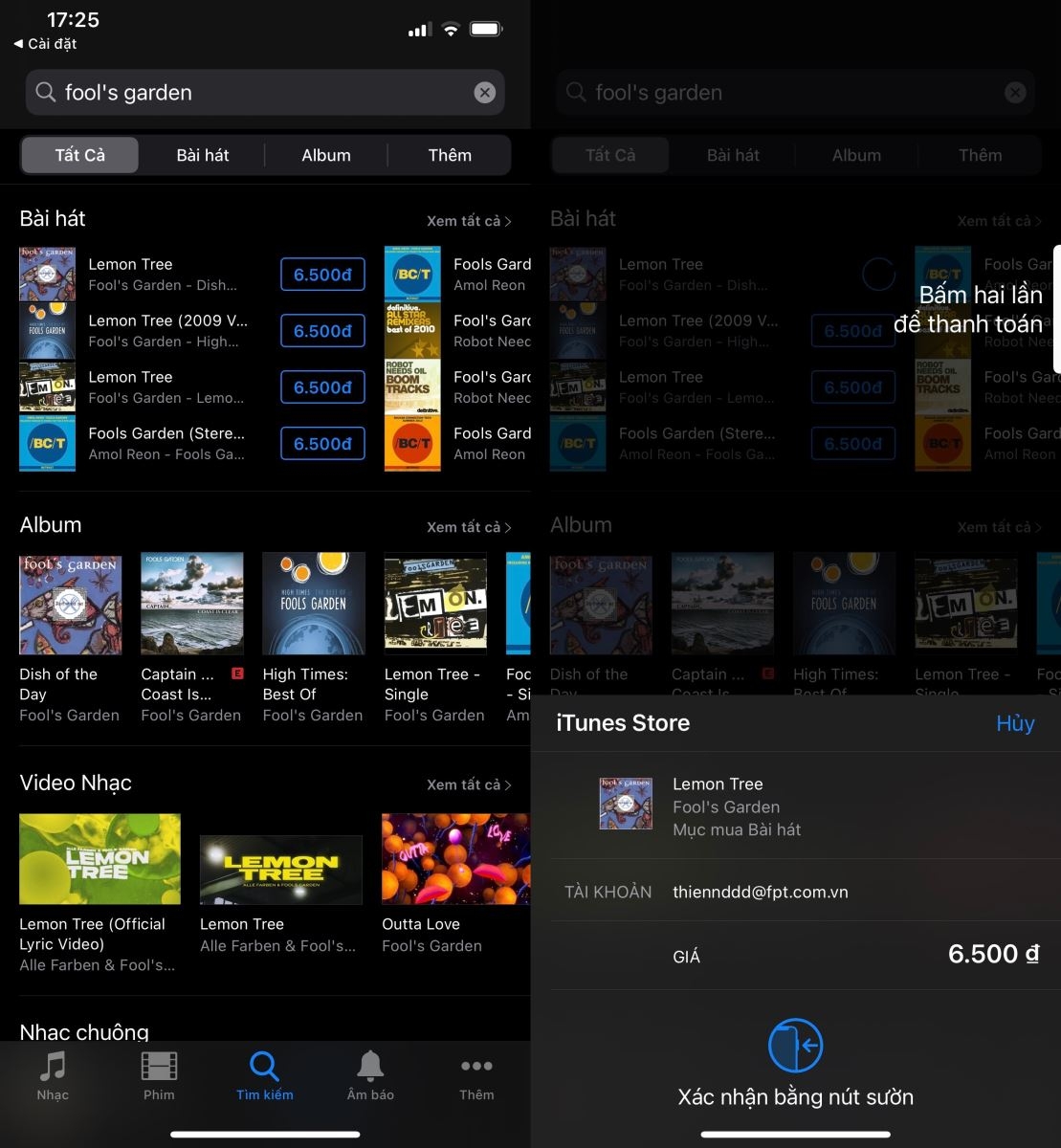Tap the side button confirmation icon
Viewport: 1061px width, 1148px height.
point(796,1046)
